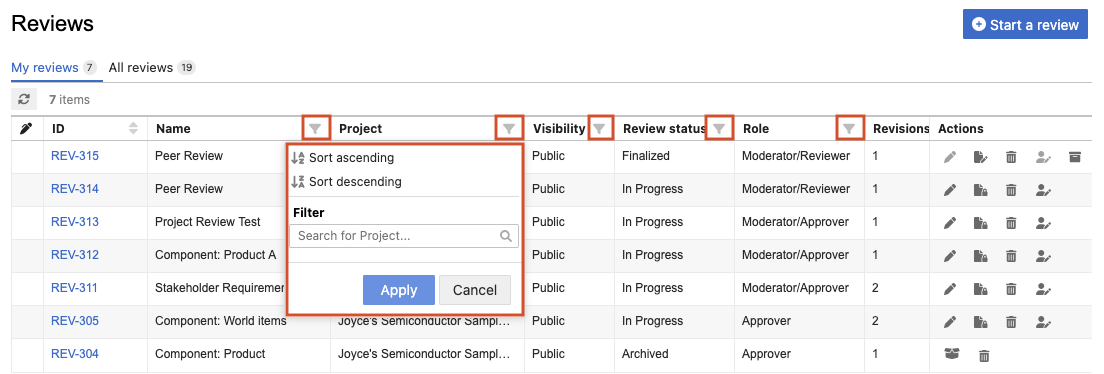The width and height of the screenshot is (1104, 374).
Task: Click the Apply filter button
Action: coord(399,290)
